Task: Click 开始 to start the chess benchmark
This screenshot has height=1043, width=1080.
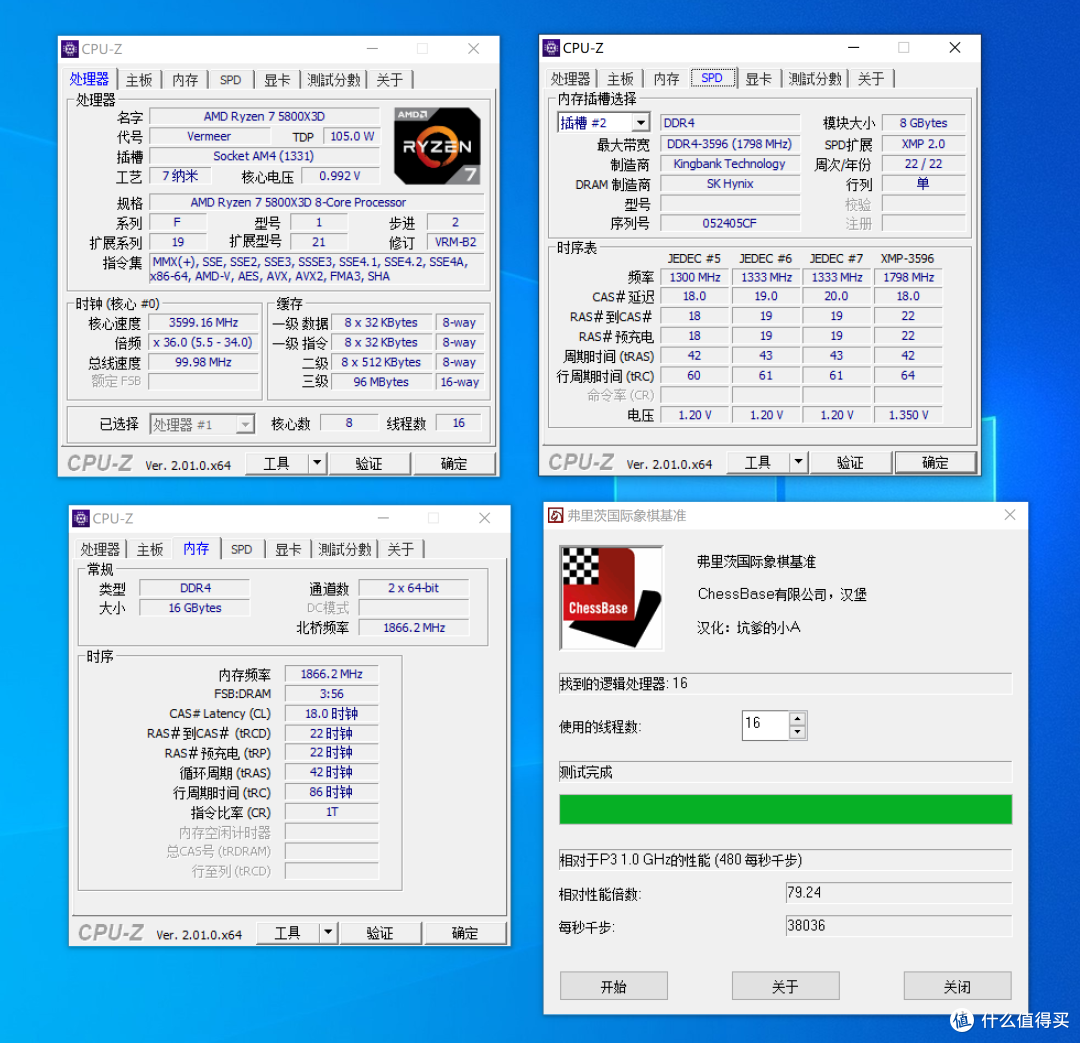Action: [x=614, y=986]
